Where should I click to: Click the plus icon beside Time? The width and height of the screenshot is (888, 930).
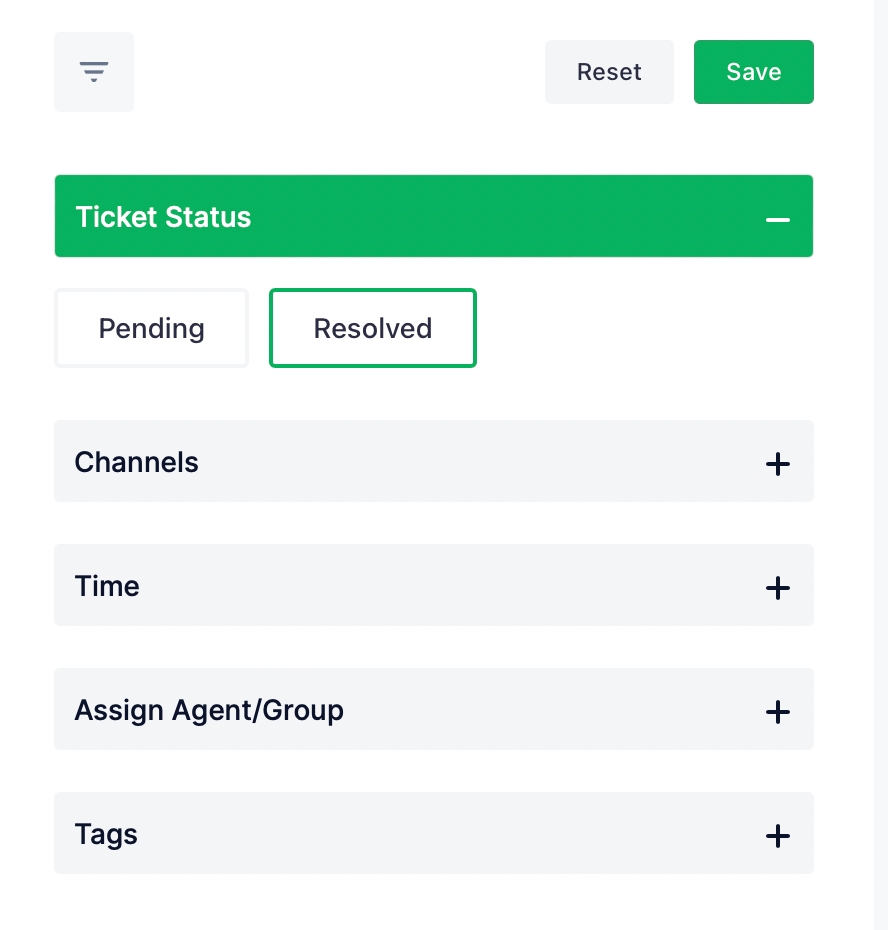pyautogui.click(x=777, y=587)
